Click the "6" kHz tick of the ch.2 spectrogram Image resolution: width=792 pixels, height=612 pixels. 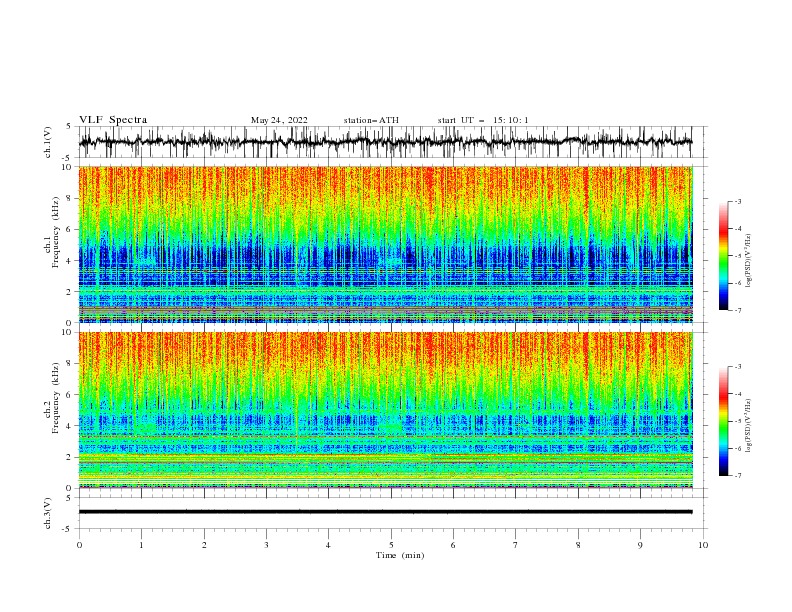(x=70, y=395)
